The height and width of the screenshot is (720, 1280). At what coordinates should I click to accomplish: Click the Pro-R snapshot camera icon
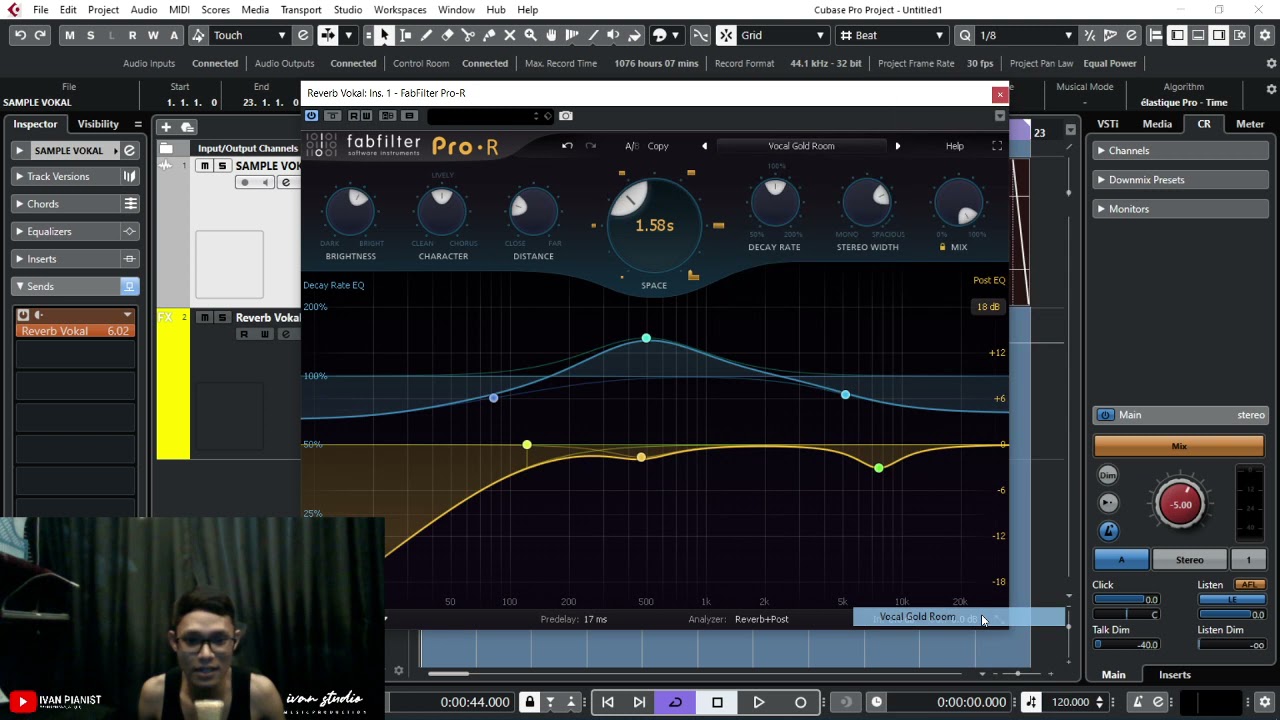pyautogui.click(x=566, y=116)
